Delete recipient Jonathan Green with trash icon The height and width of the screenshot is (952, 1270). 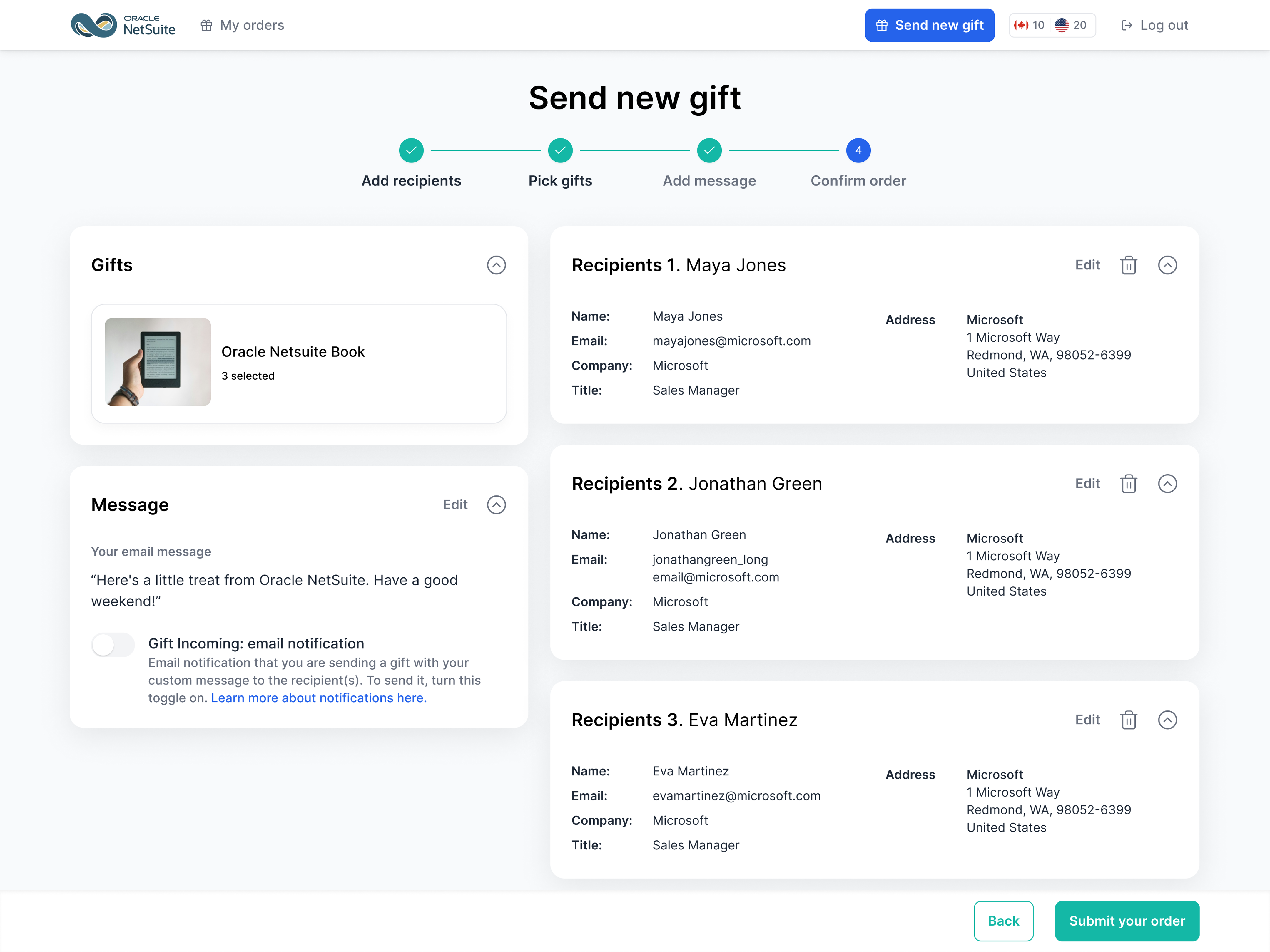[1128, 484]
